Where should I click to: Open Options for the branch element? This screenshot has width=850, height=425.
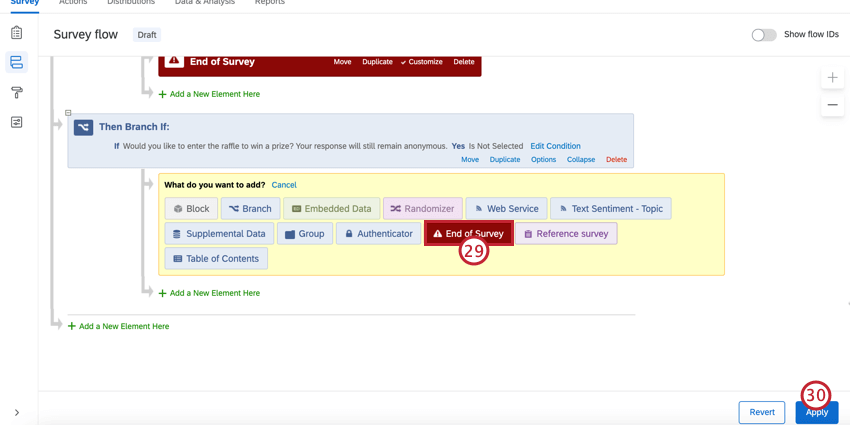point(543,159)
